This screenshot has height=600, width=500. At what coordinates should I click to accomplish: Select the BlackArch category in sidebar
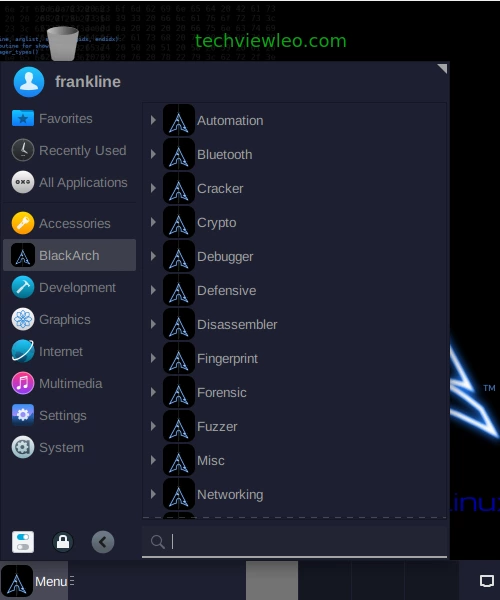(69, 255)
